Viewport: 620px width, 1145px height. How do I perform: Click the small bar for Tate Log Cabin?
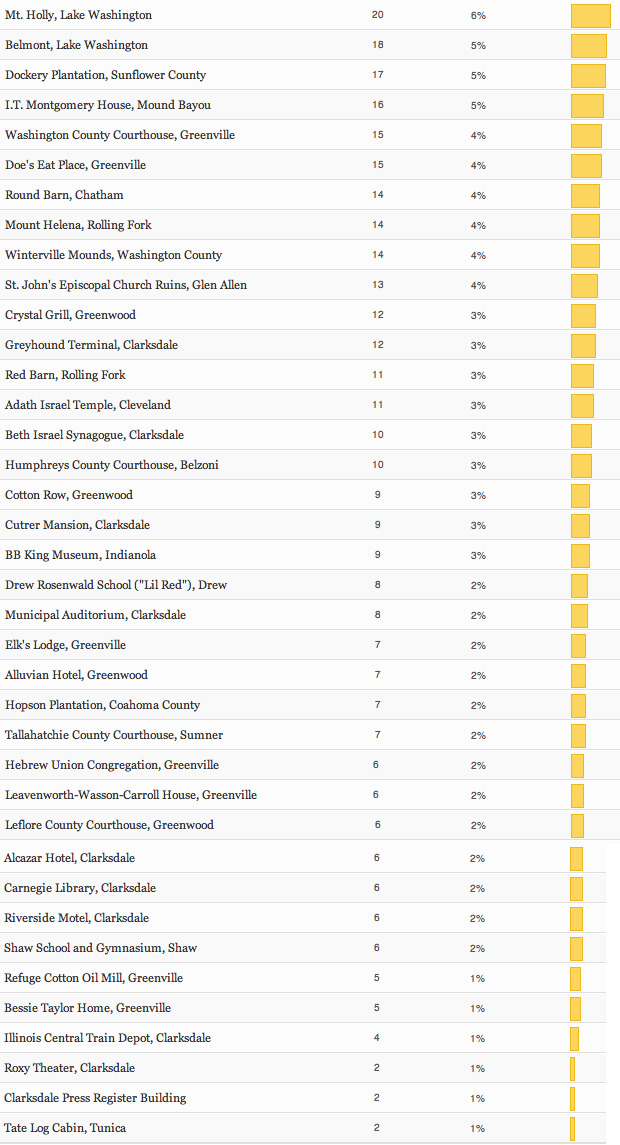[x=572, y=1129]
